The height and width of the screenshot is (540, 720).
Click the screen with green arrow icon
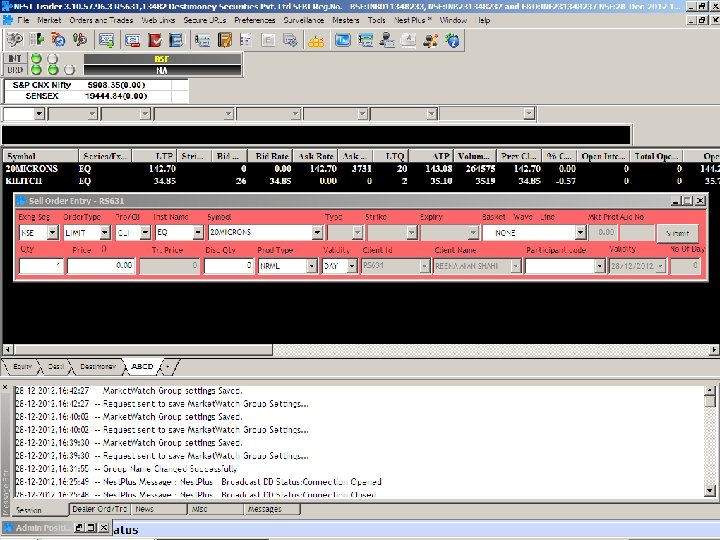[107, 40]
